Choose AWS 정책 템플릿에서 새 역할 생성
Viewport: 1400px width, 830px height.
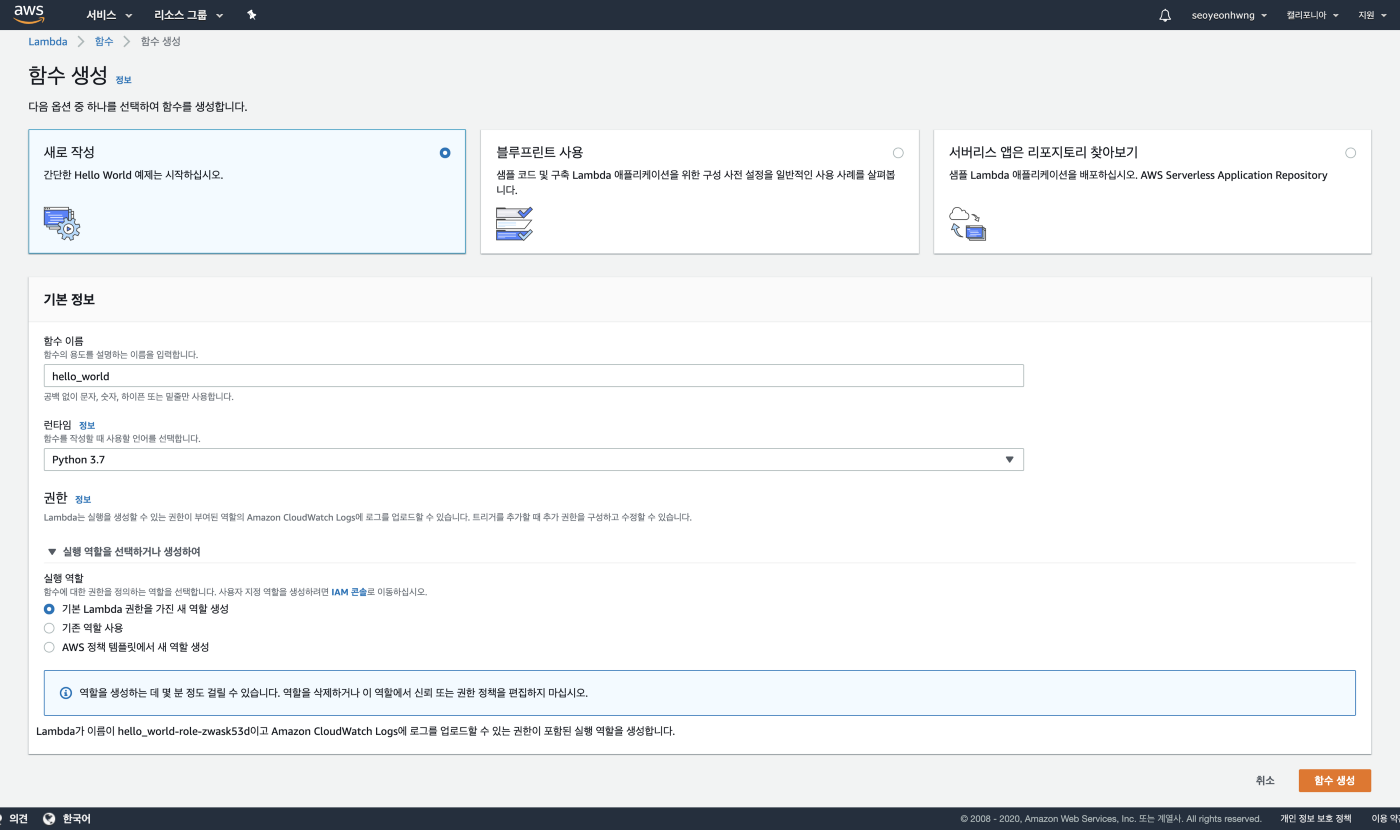[x=49, y=647]
